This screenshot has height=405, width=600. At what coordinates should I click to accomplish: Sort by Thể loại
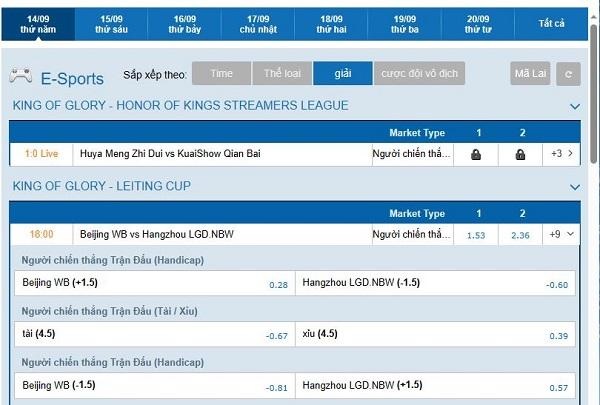281,73
